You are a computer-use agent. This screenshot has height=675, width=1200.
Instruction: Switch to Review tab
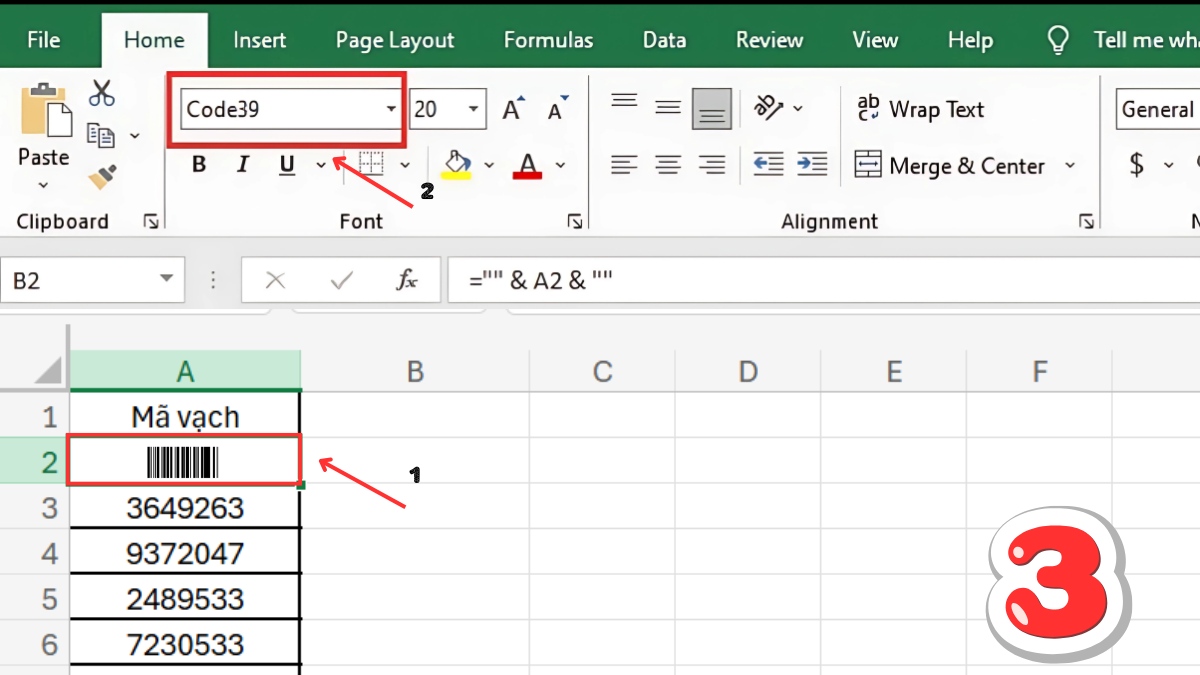coord(769,40)
